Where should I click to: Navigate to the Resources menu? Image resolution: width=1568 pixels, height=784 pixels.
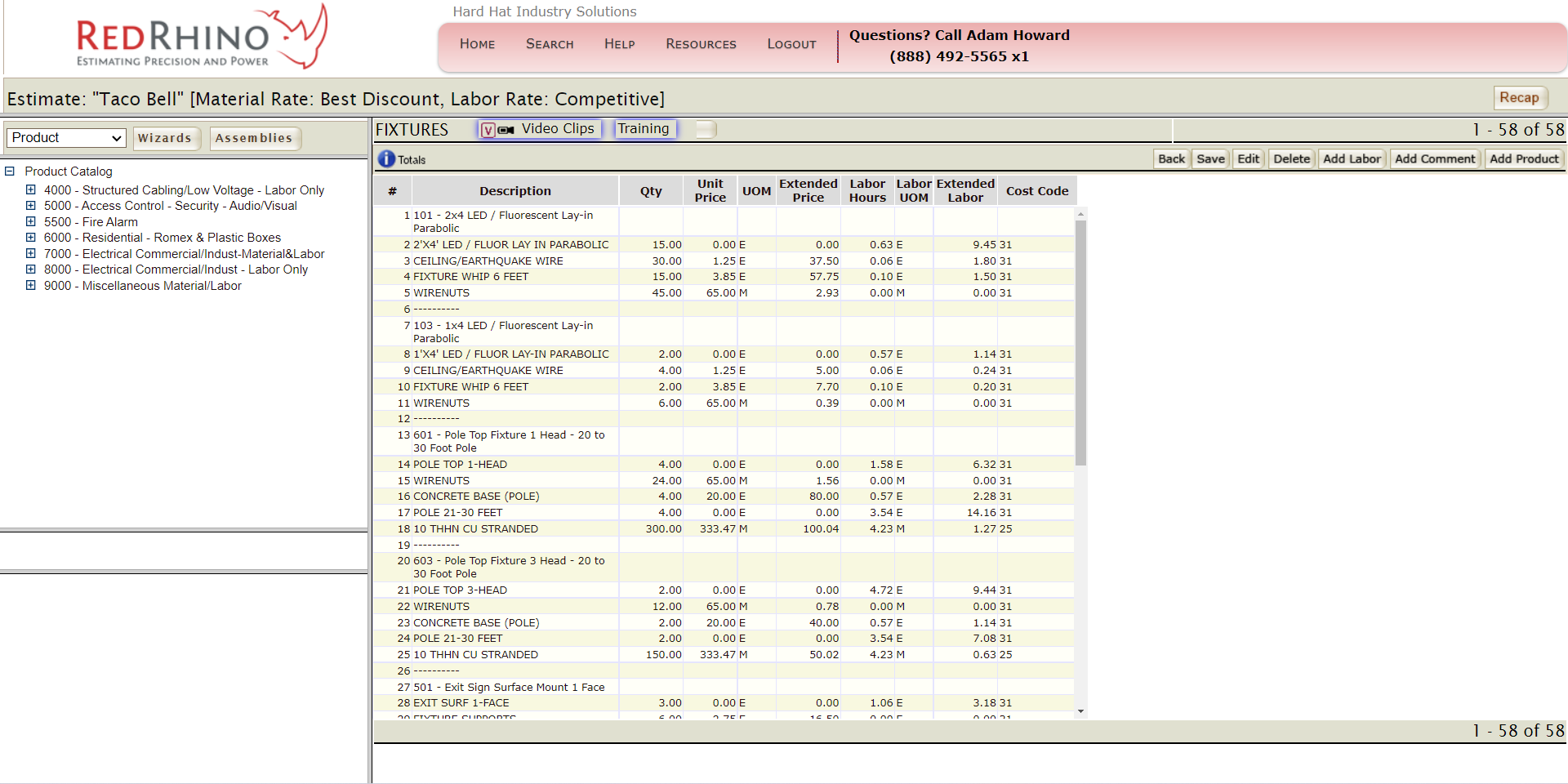tap(700, 44)
